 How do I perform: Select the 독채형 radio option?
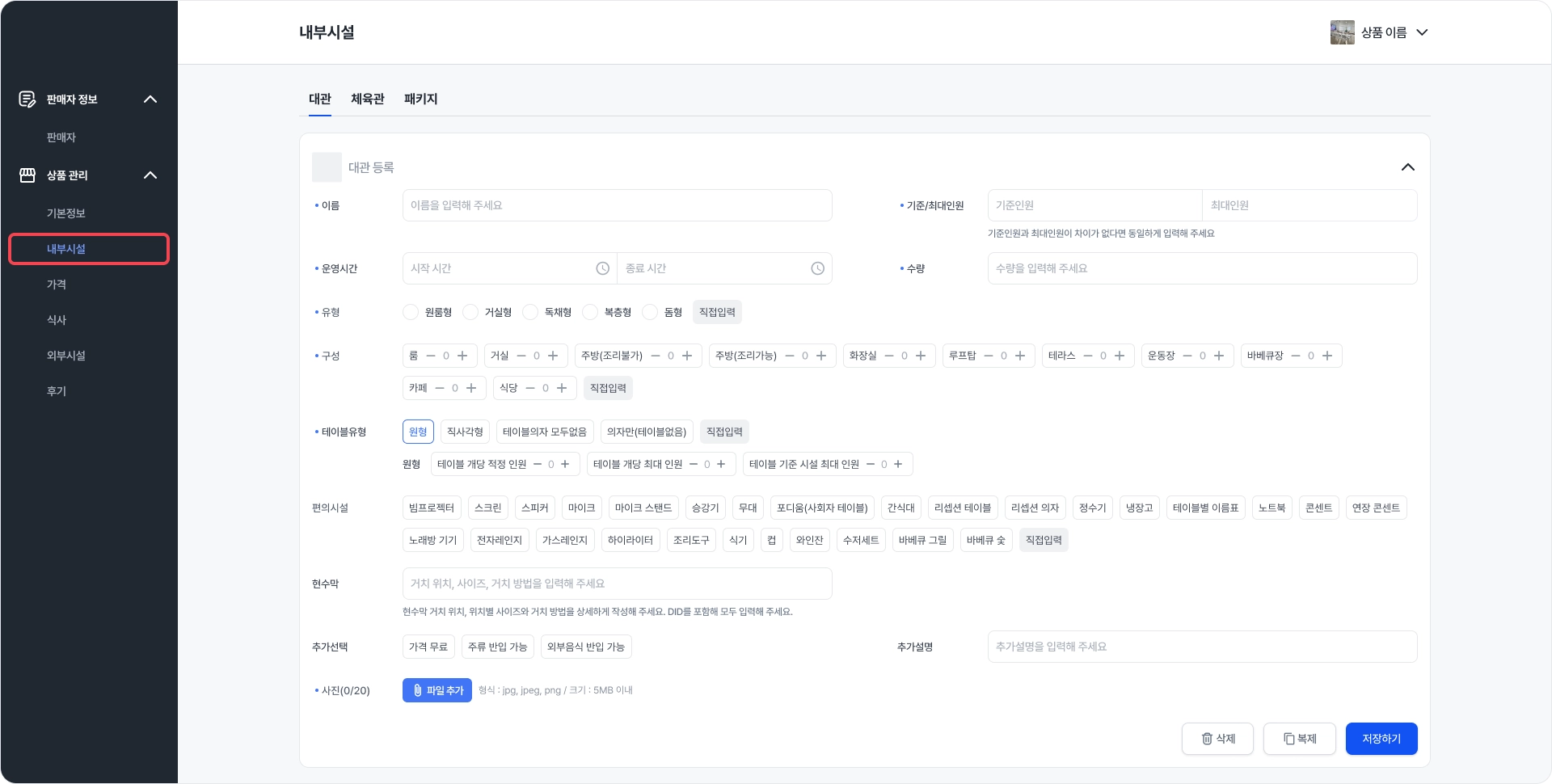point(530,312)
